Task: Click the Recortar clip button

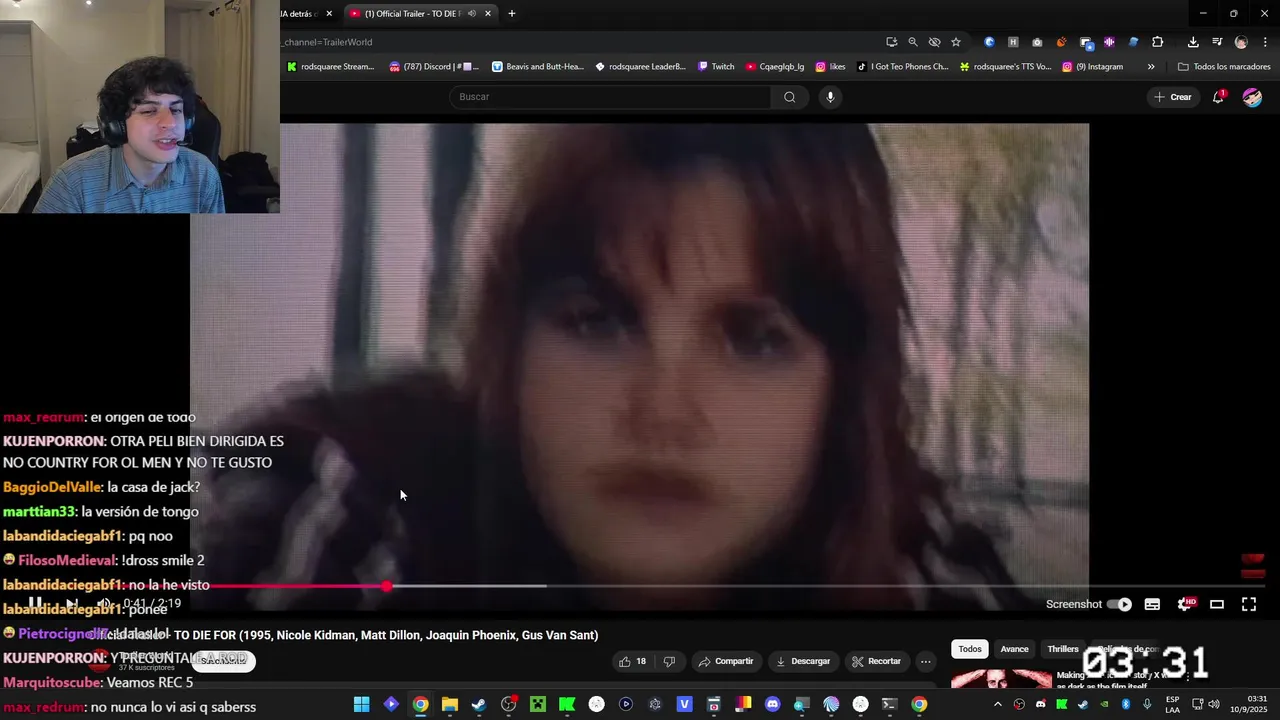Action: 876,661
